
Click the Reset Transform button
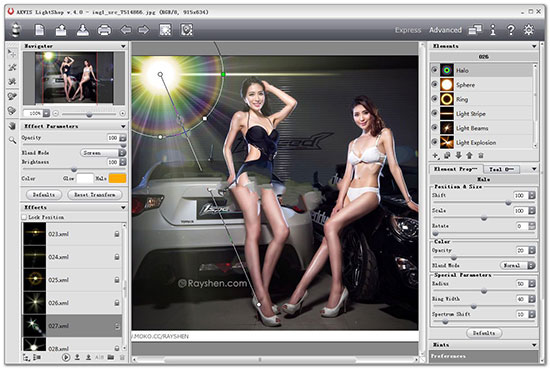tap(95, 195)
